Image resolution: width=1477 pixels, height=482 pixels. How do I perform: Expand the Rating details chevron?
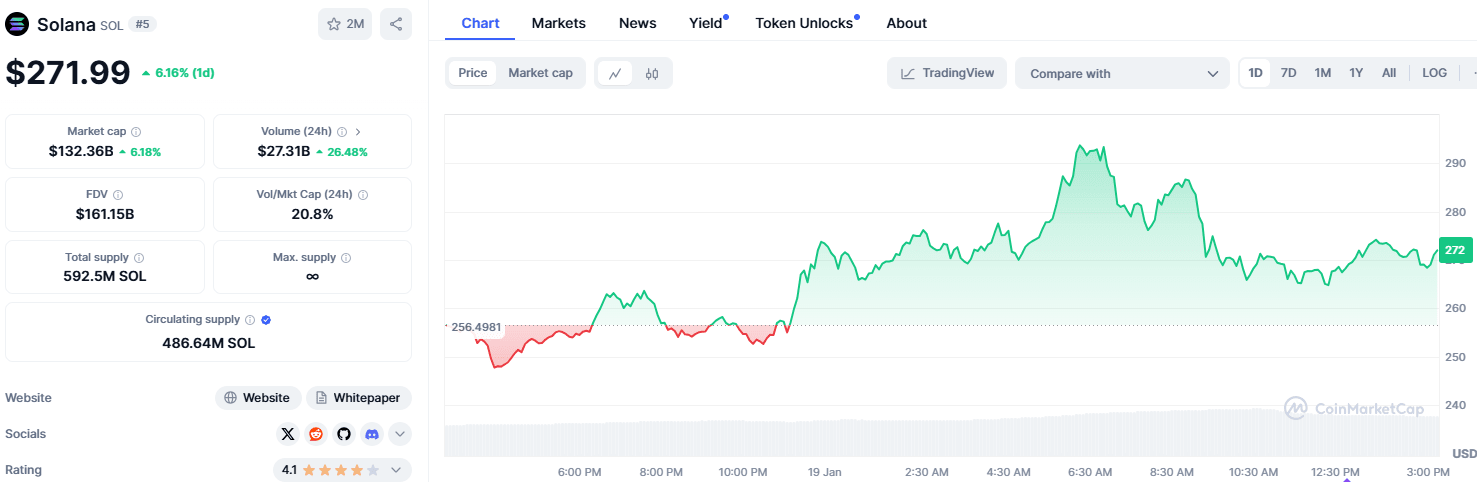click(x=396, y=469)
